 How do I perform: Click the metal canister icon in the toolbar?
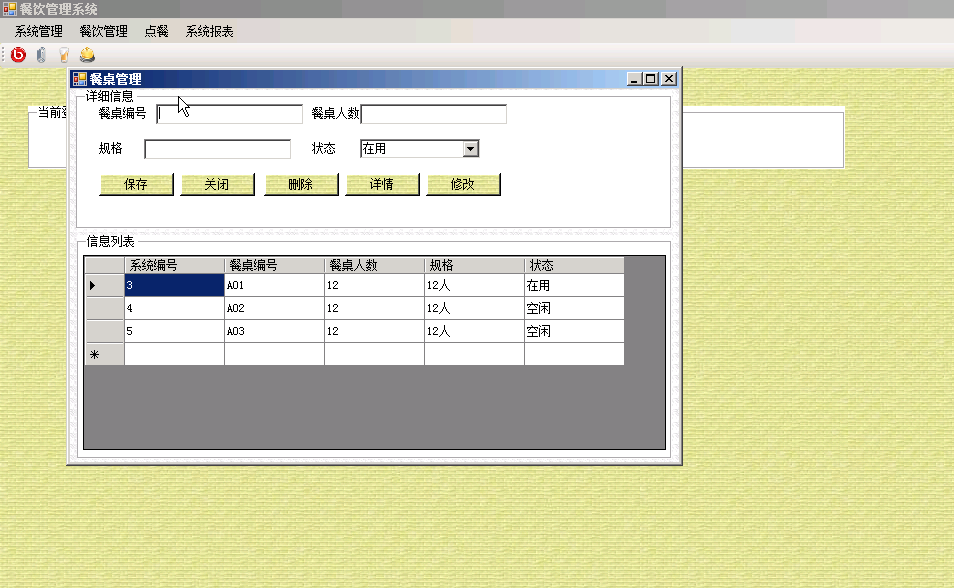(x=39, y=55)
